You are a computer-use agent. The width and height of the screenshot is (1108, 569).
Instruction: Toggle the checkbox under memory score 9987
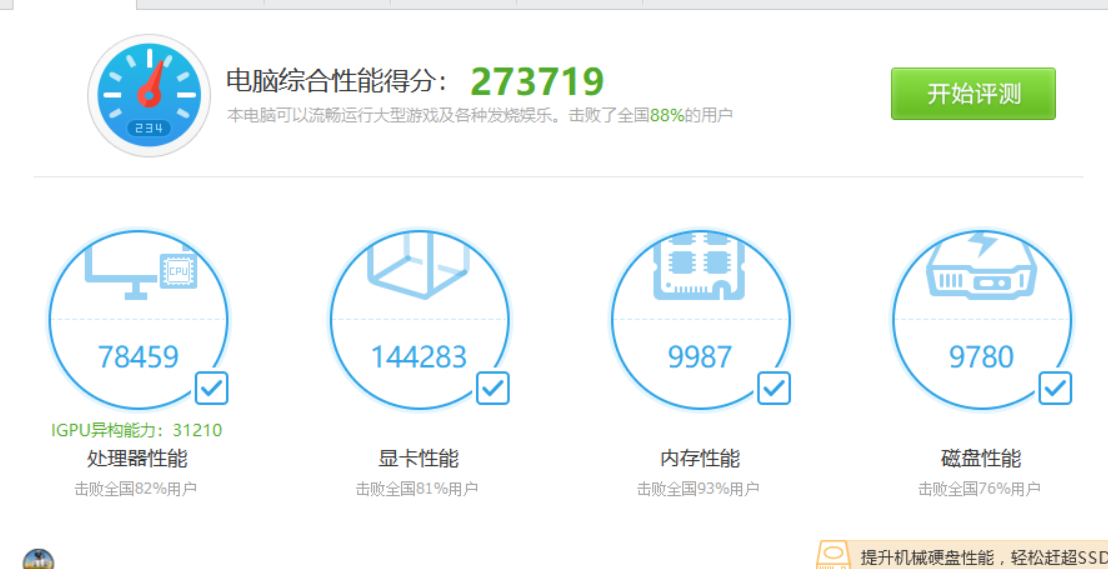[774, 388]
